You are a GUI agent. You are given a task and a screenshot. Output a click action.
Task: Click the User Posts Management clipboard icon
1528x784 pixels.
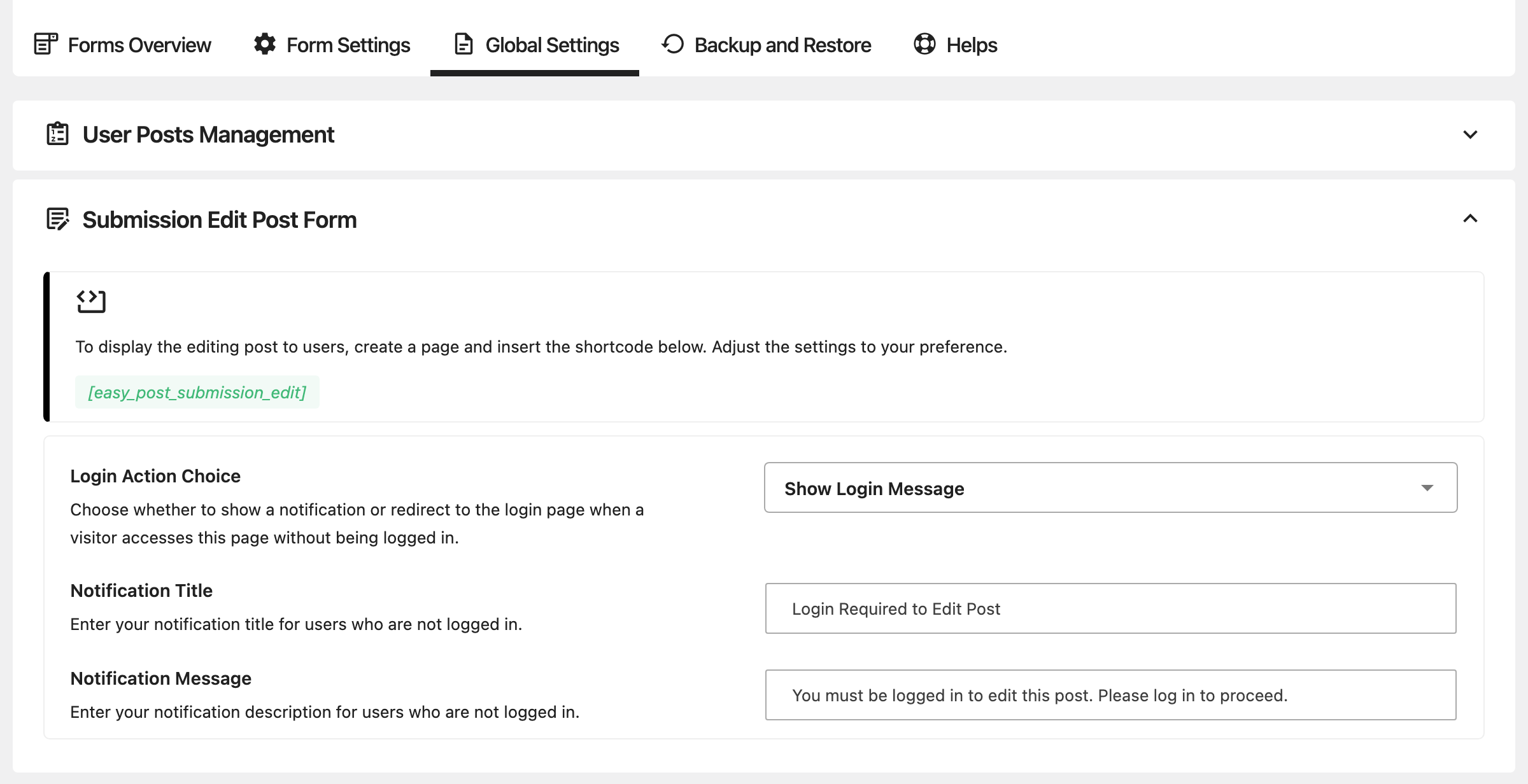coord(57,134)
